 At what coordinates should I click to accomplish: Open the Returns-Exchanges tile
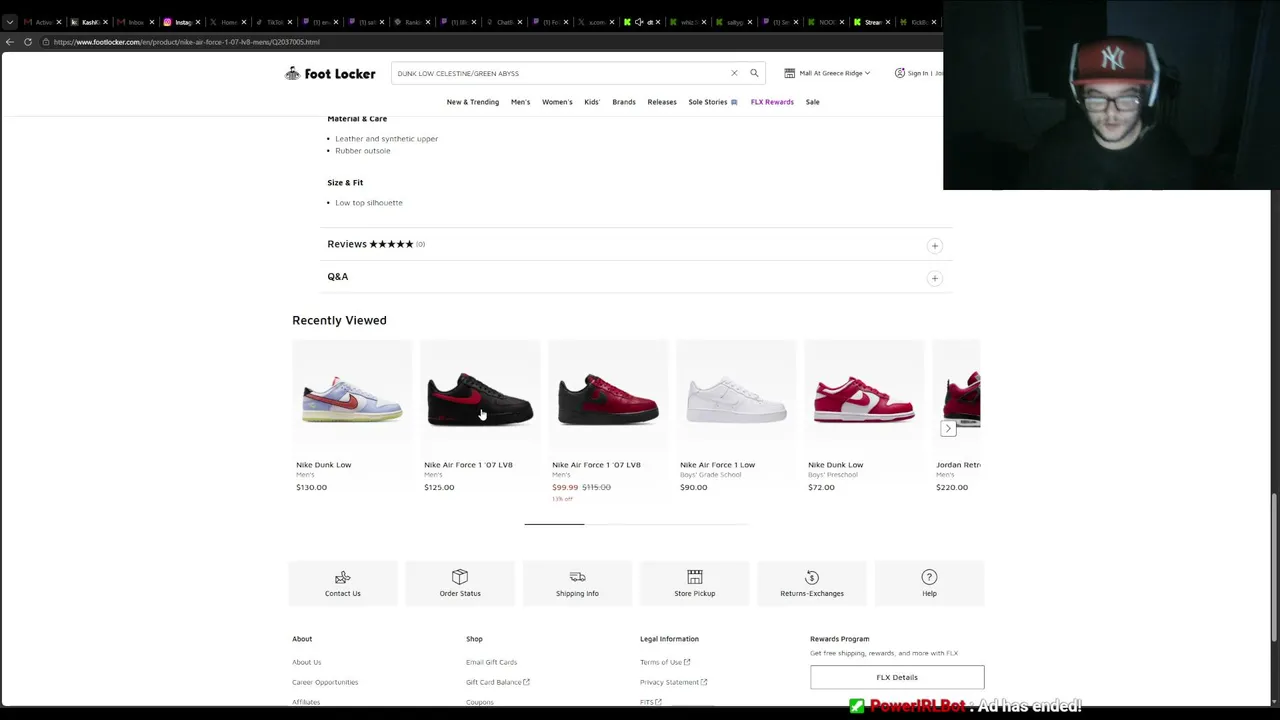pyautogui.click(x=812, y=583)
